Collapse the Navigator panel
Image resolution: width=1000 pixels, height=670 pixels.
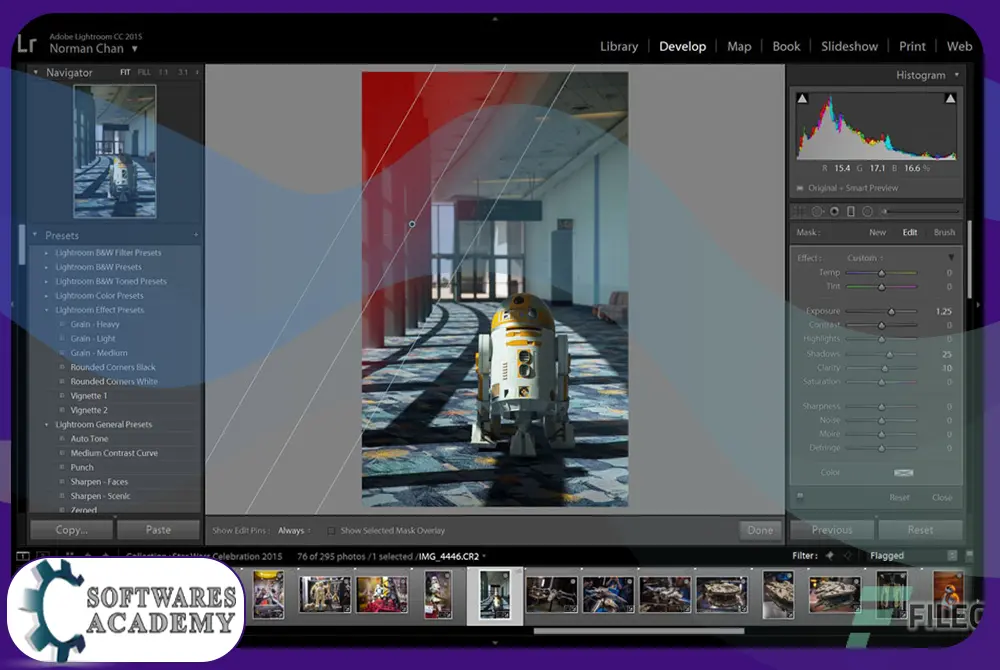tap(35, 73)
